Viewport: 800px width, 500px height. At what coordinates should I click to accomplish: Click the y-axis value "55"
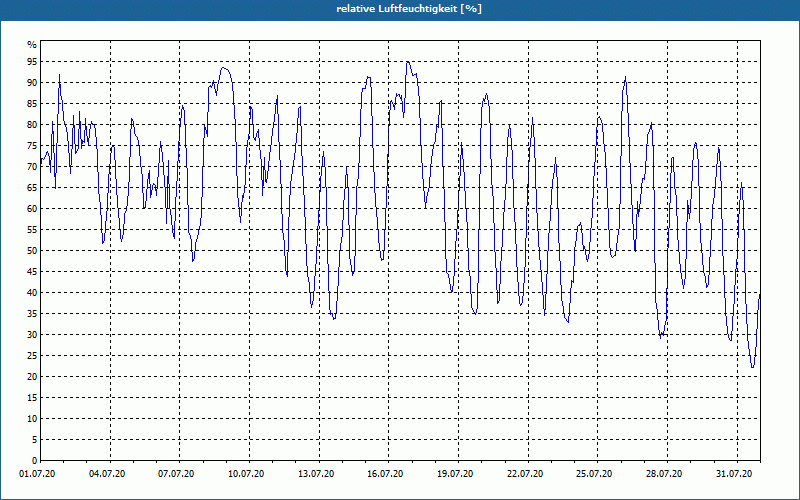point(32,230)
